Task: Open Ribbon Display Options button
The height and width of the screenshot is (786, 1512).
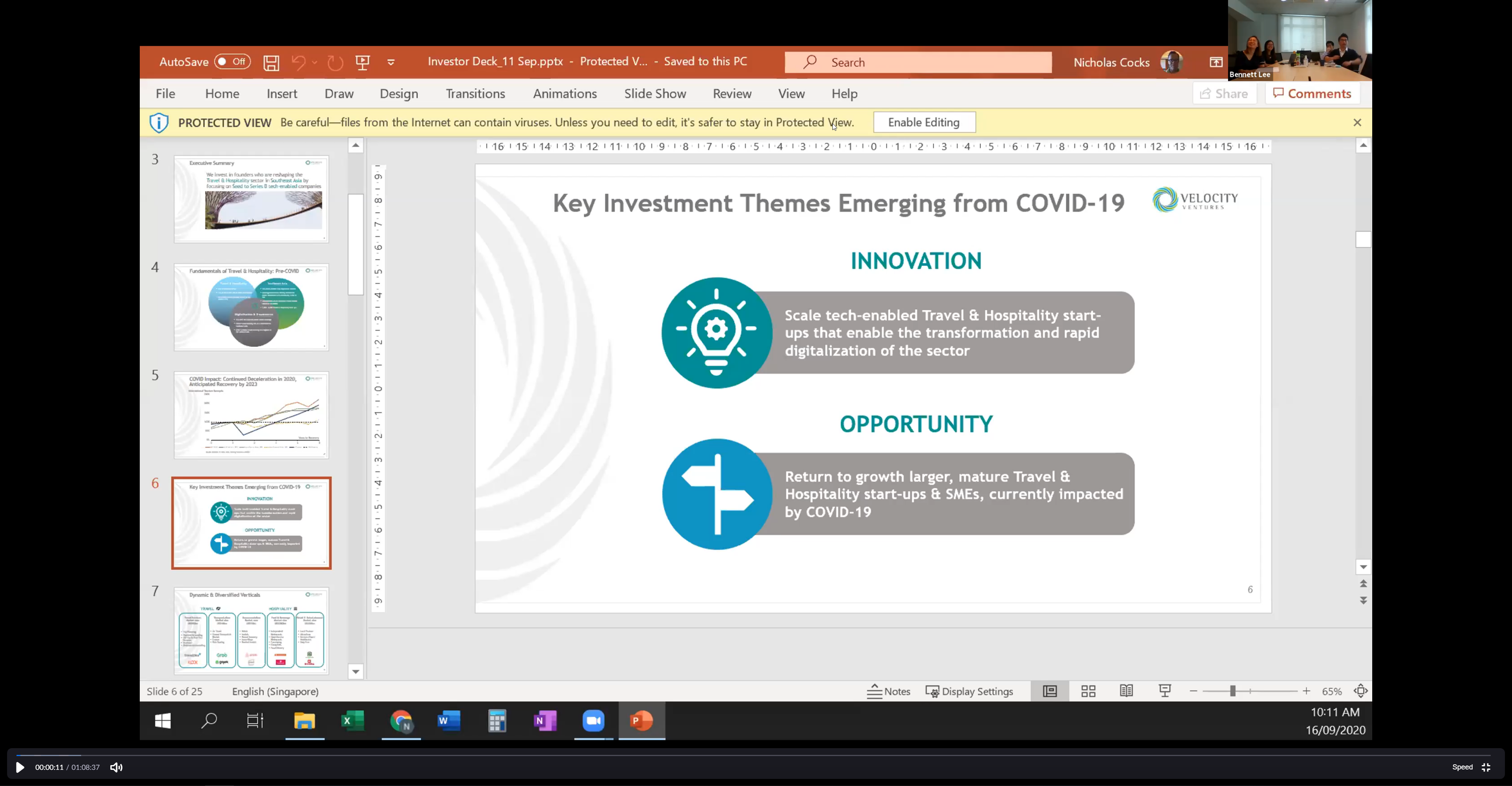Action: 1216,62
